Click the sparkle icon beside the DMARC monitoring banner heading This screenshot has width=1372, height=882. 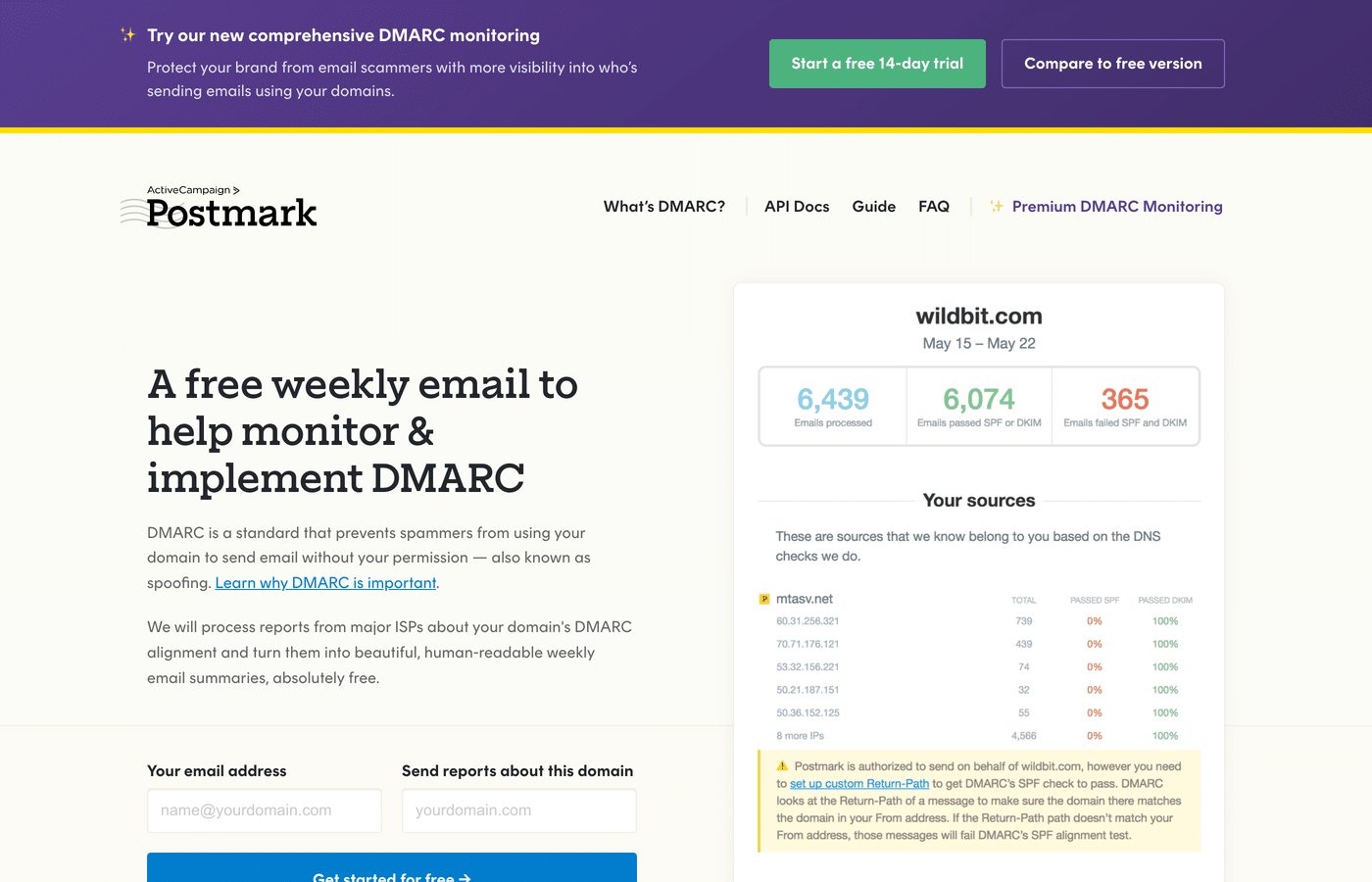tap(128, 35)
